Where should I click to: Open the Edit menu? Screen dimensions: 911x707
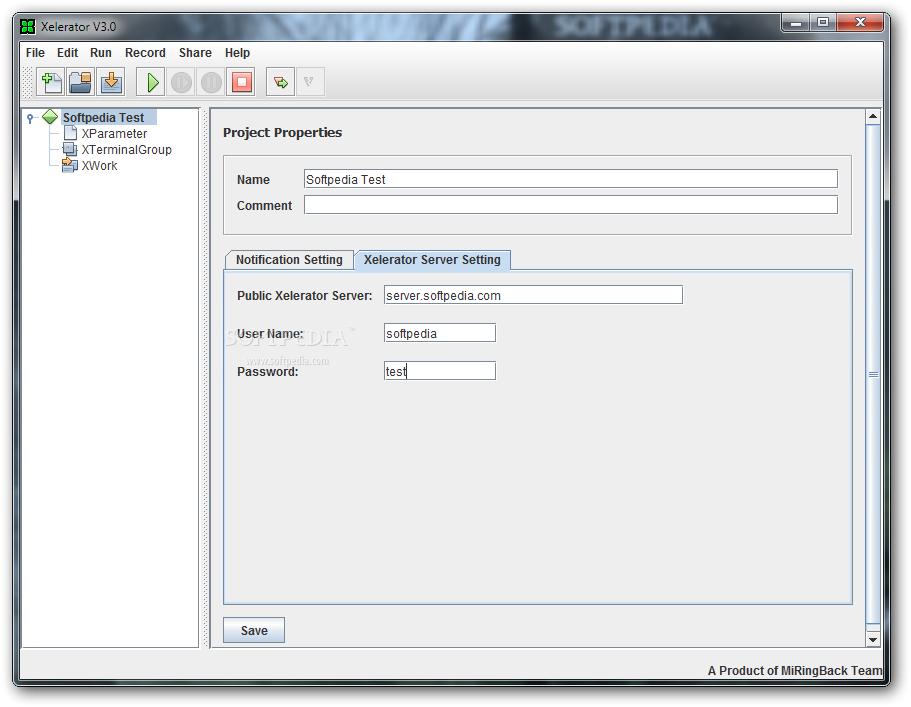[67, 53]
